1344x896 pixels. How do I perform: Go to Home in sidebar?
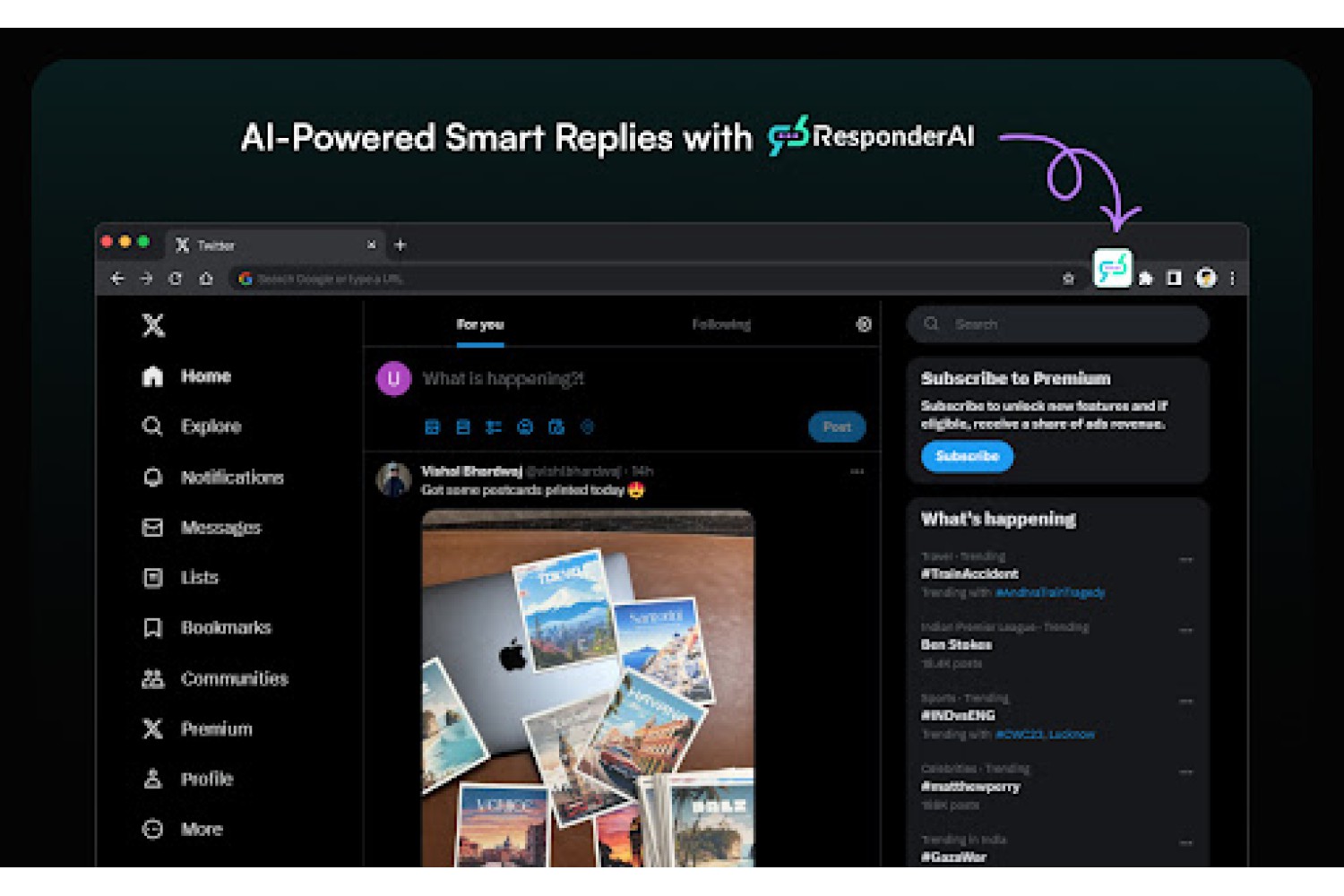[x=186, y=376]
